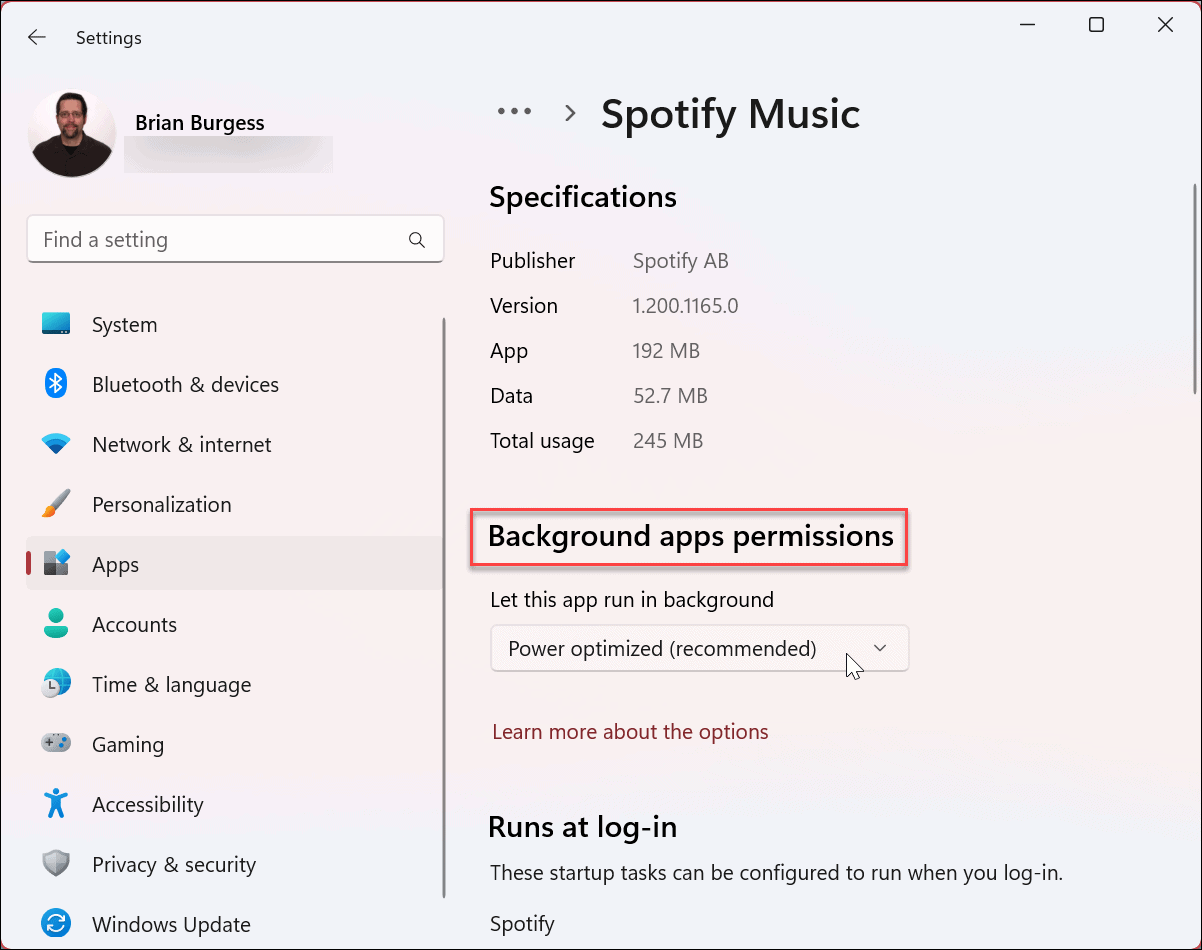Screen dimensions: 1202x950
Task: Close the Settings window
Action: coord(1165,25)
